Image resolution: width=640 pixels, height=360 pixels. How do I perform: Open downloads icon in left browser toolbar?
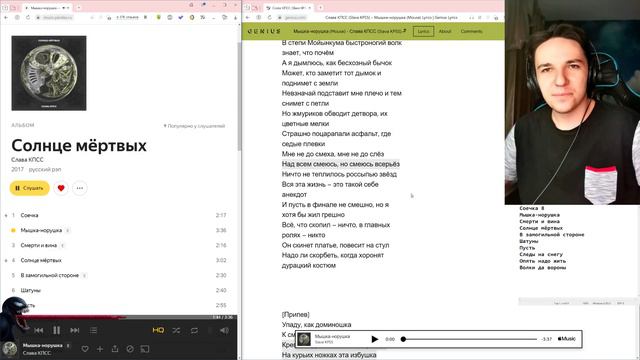(x=235, y=18)
